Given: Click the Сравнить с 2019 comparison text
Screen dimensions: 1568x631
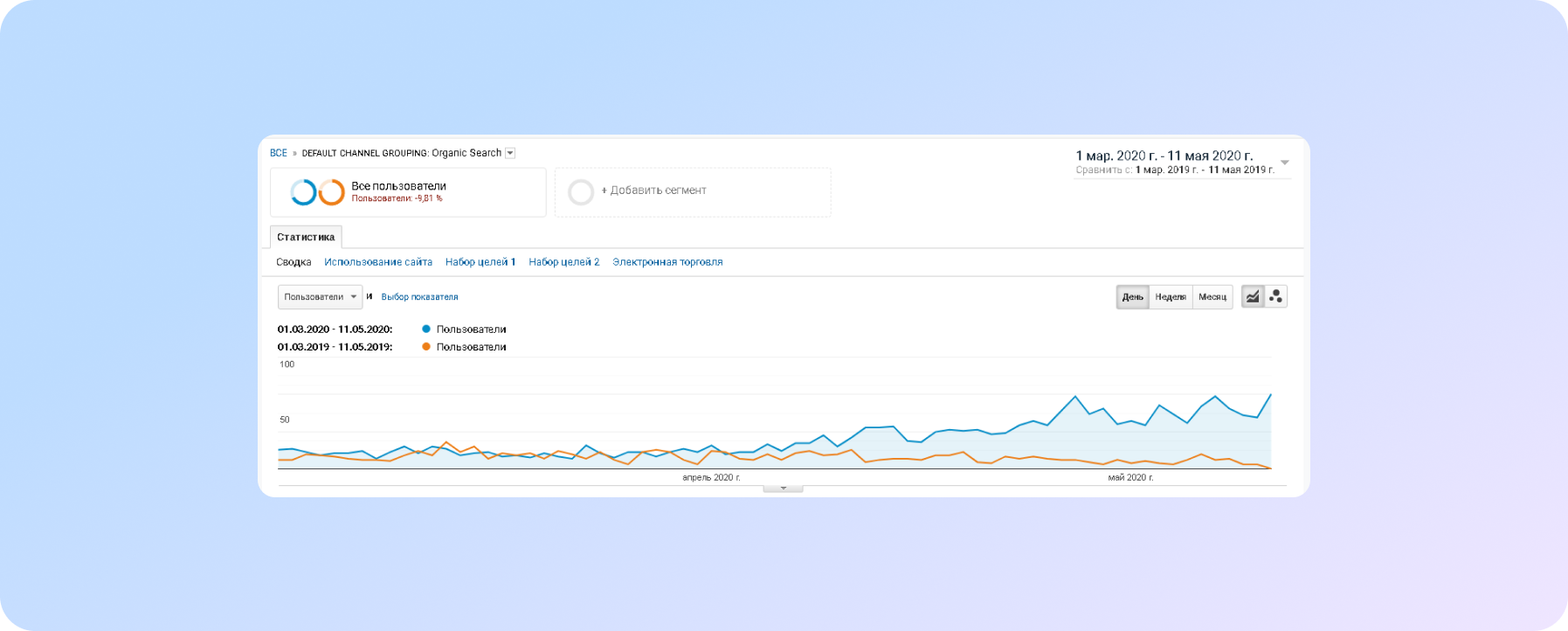Looking at the screenshot, I should [x=1175, y=170].
